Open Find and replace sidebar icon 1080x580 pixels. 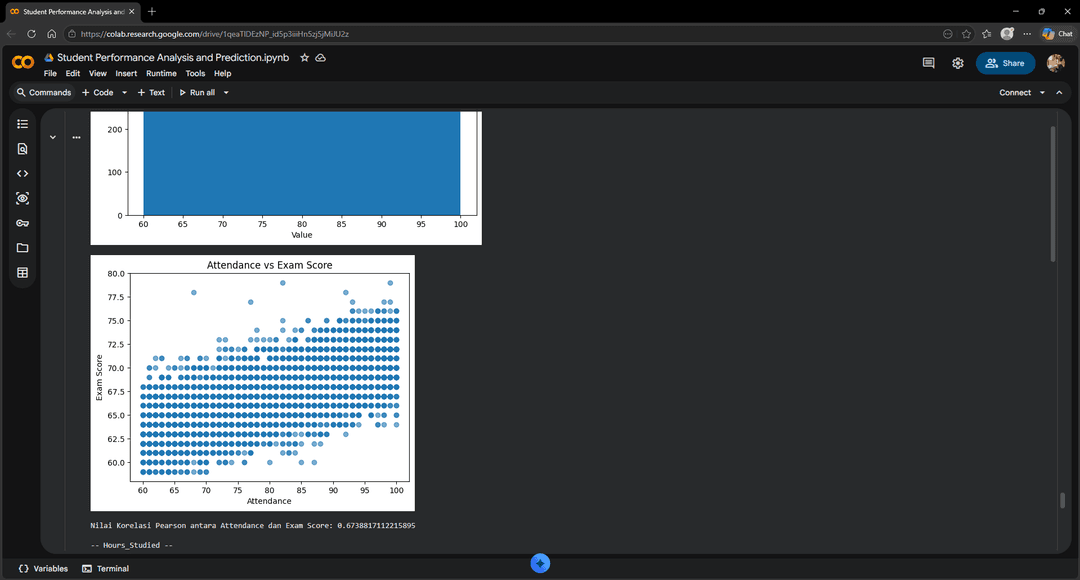coord(22,149)
